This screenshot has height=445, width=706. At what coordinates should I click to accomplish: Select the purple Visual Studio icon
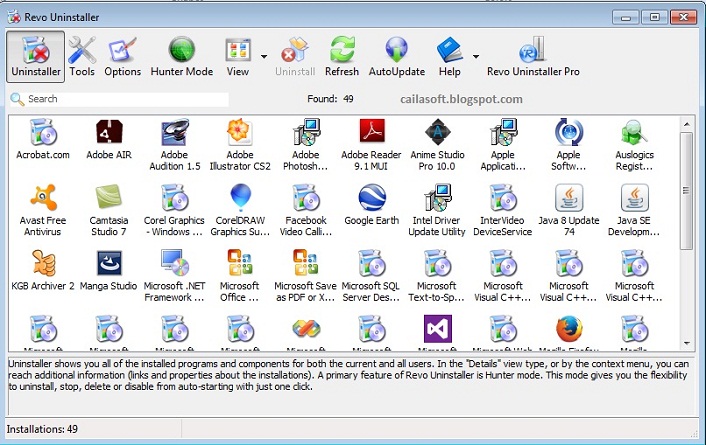[438, 329]
